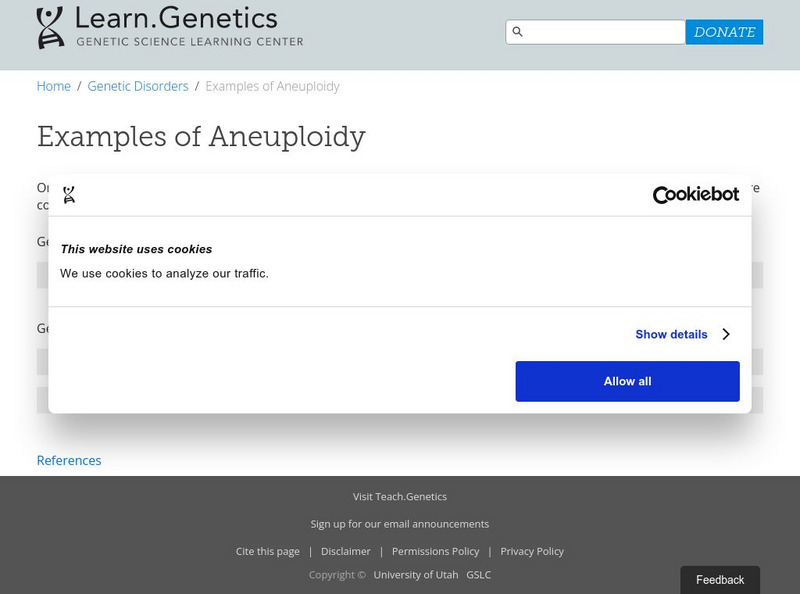Open the References link
The height and width of the screenshot is (594, 800).
(x=69, y=460)
